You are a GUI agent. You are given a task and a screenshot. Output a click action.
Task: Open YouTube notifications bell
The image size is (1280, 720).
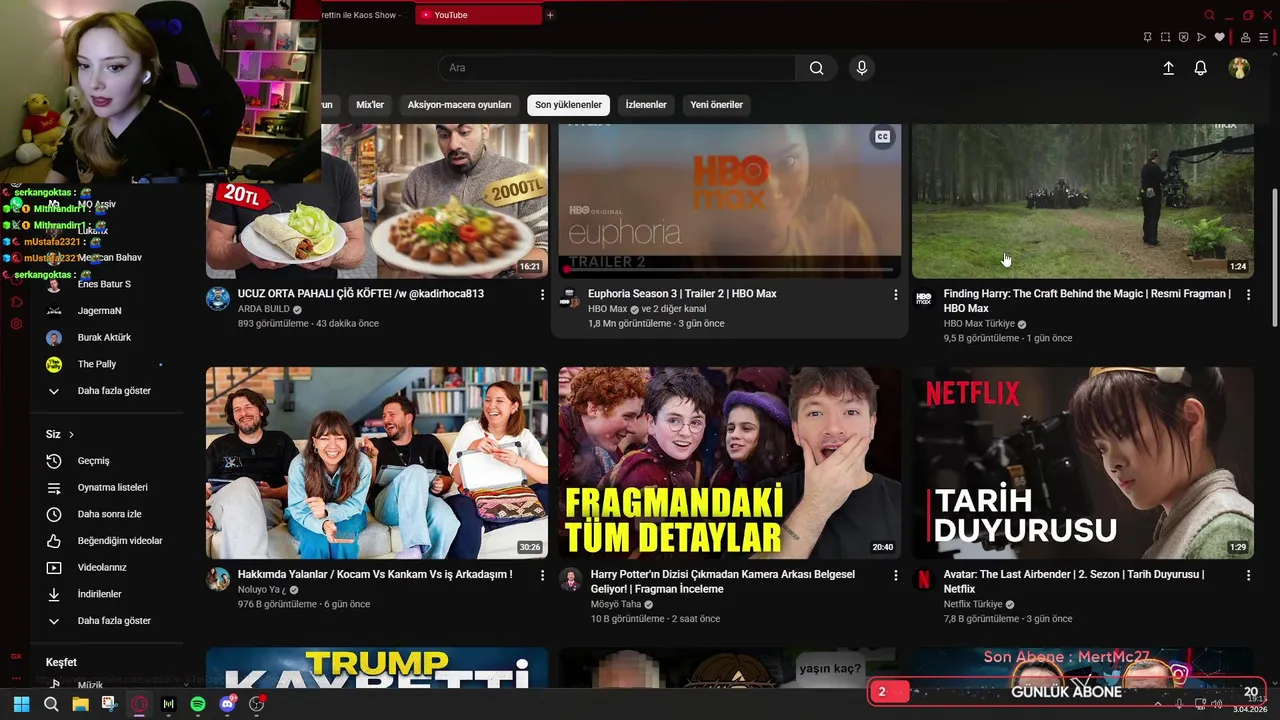(x=1201, y=68)
